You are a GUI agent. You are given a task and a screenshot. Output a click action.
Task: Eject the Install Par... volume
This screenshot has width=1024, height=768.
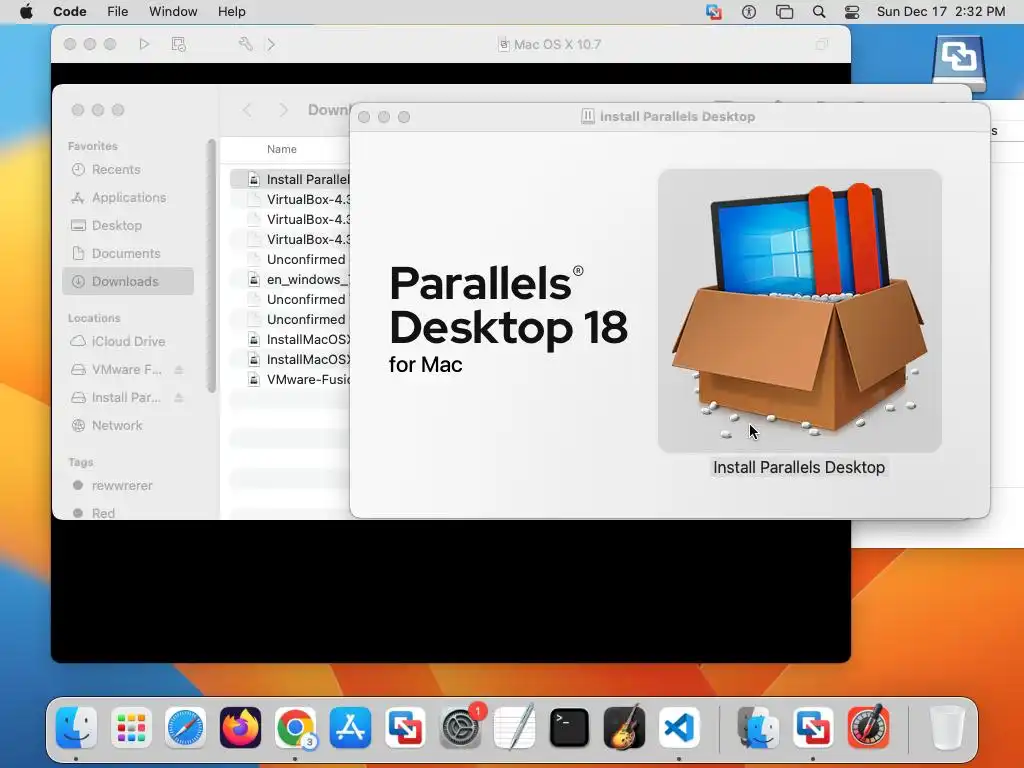(178, 398)
